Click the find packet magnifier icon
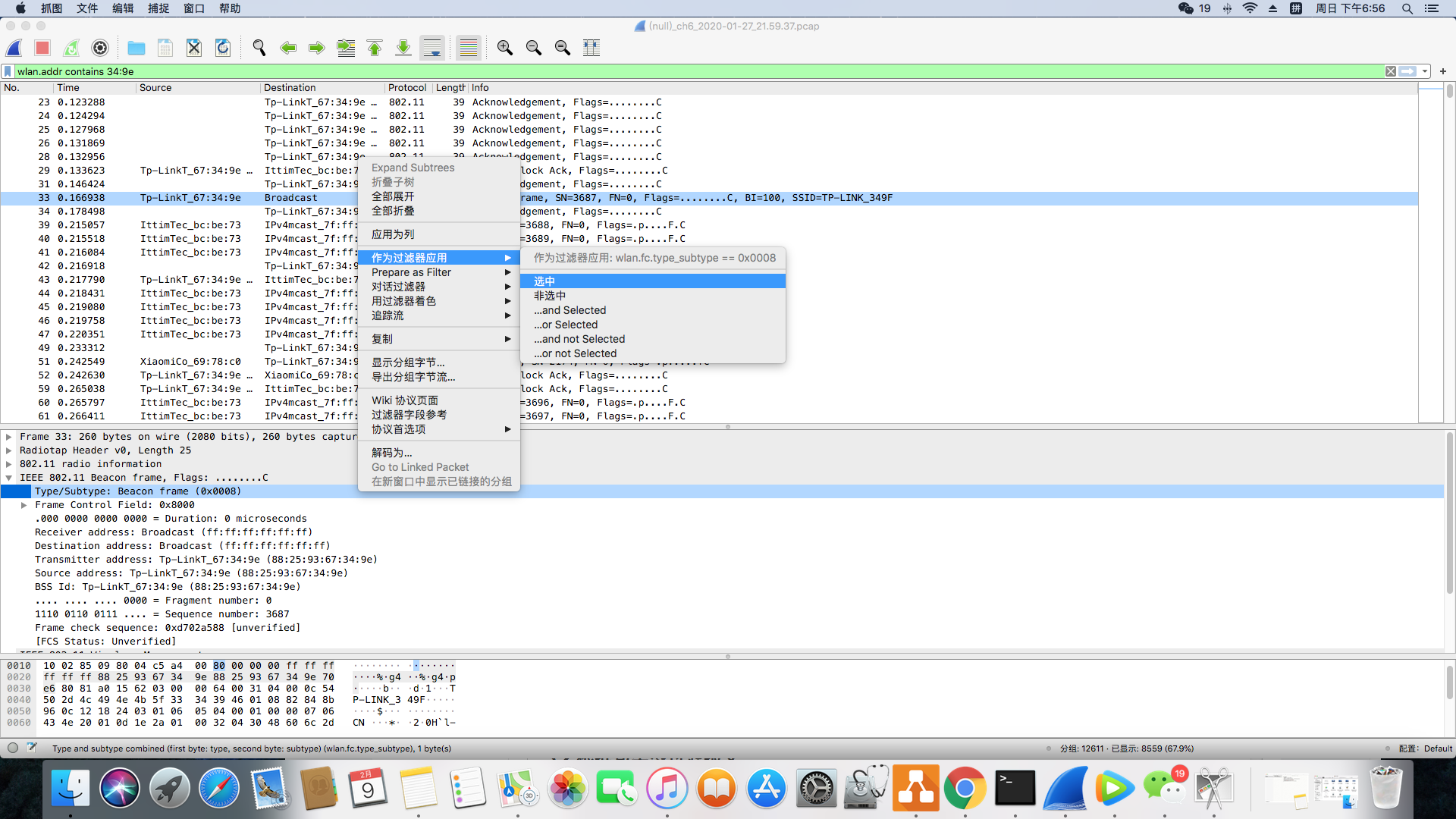 (259, 48)
